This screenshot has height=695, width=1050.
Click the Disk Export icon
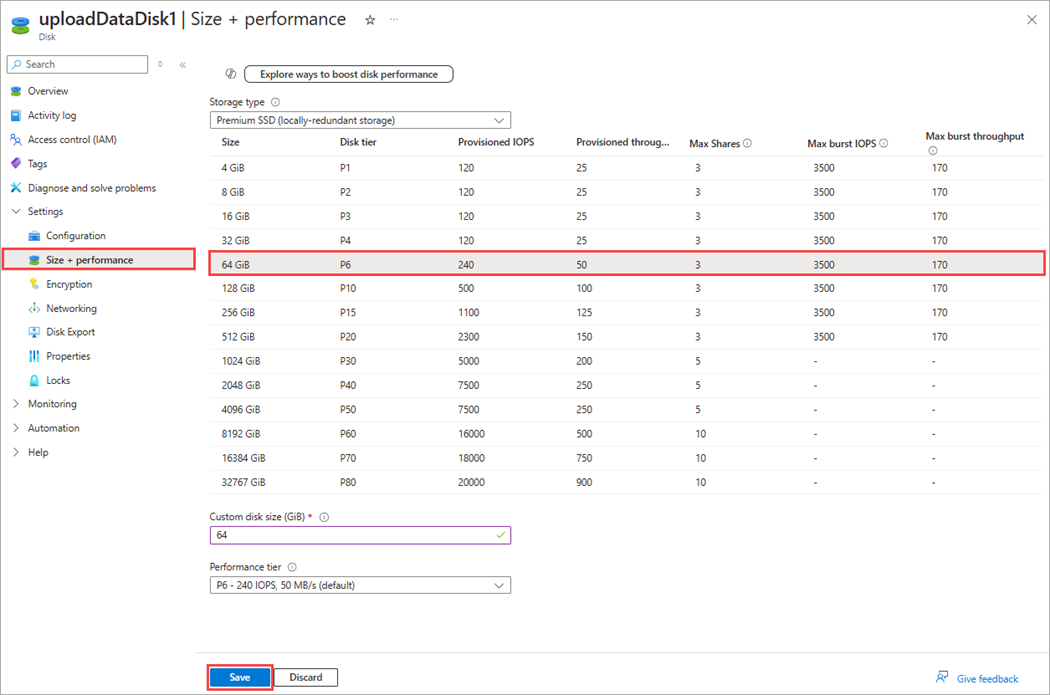(x=34, y=332)
